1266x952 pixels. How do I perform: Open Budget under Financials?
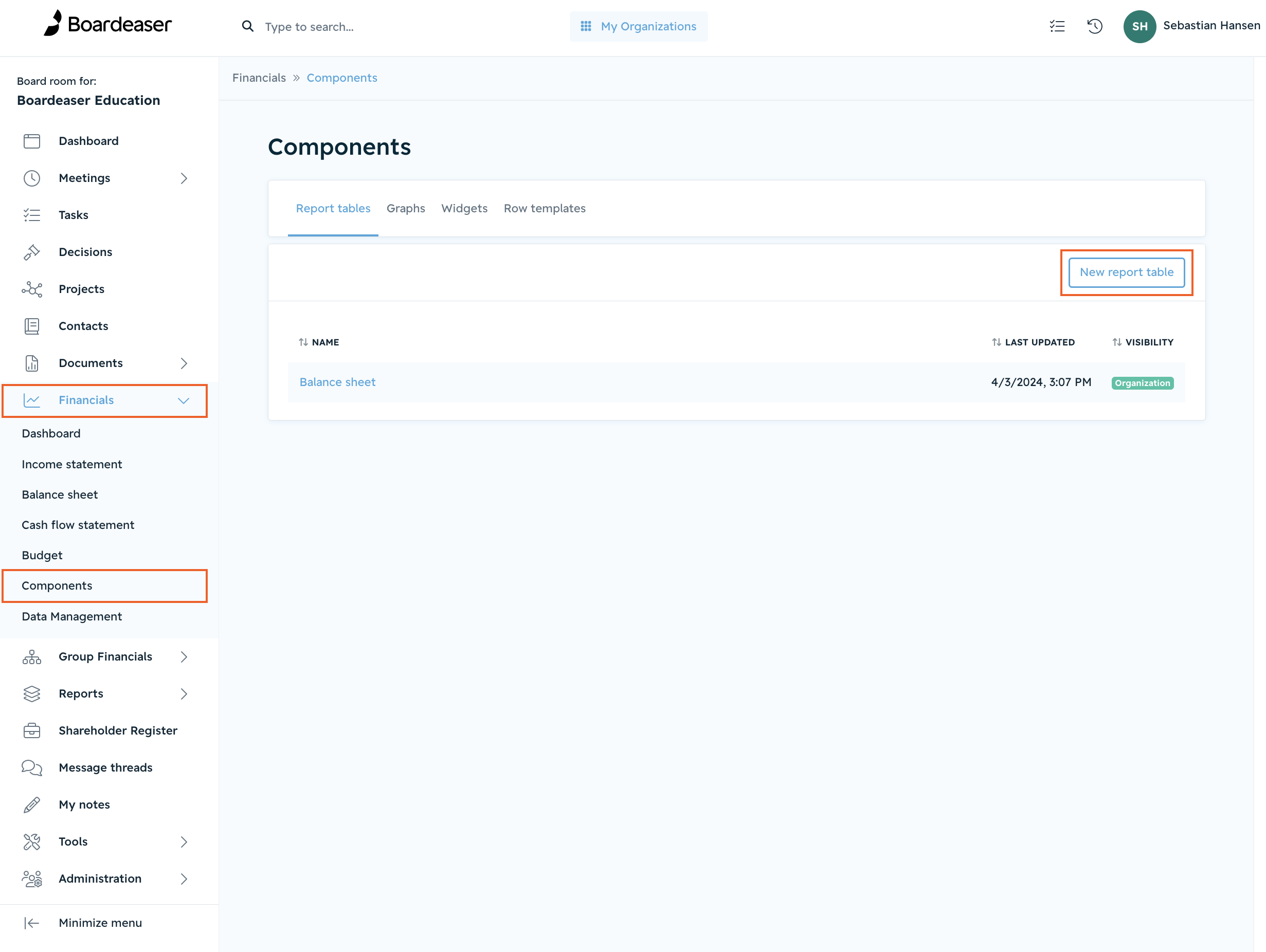coord(42,555)
